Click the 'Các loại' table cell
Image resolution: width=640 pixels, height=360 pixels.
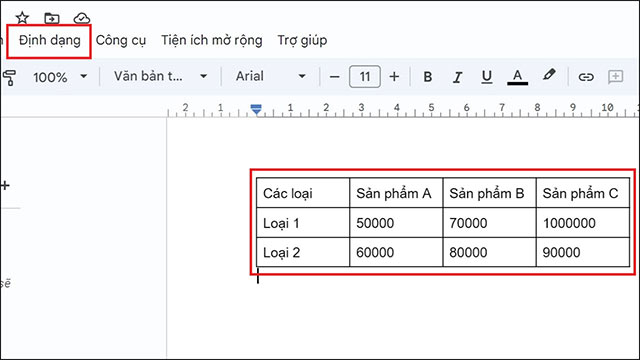[303, 193]
